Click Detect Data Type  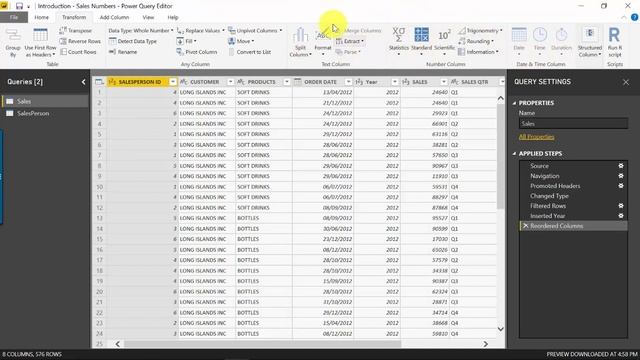[x=133, y=41]
